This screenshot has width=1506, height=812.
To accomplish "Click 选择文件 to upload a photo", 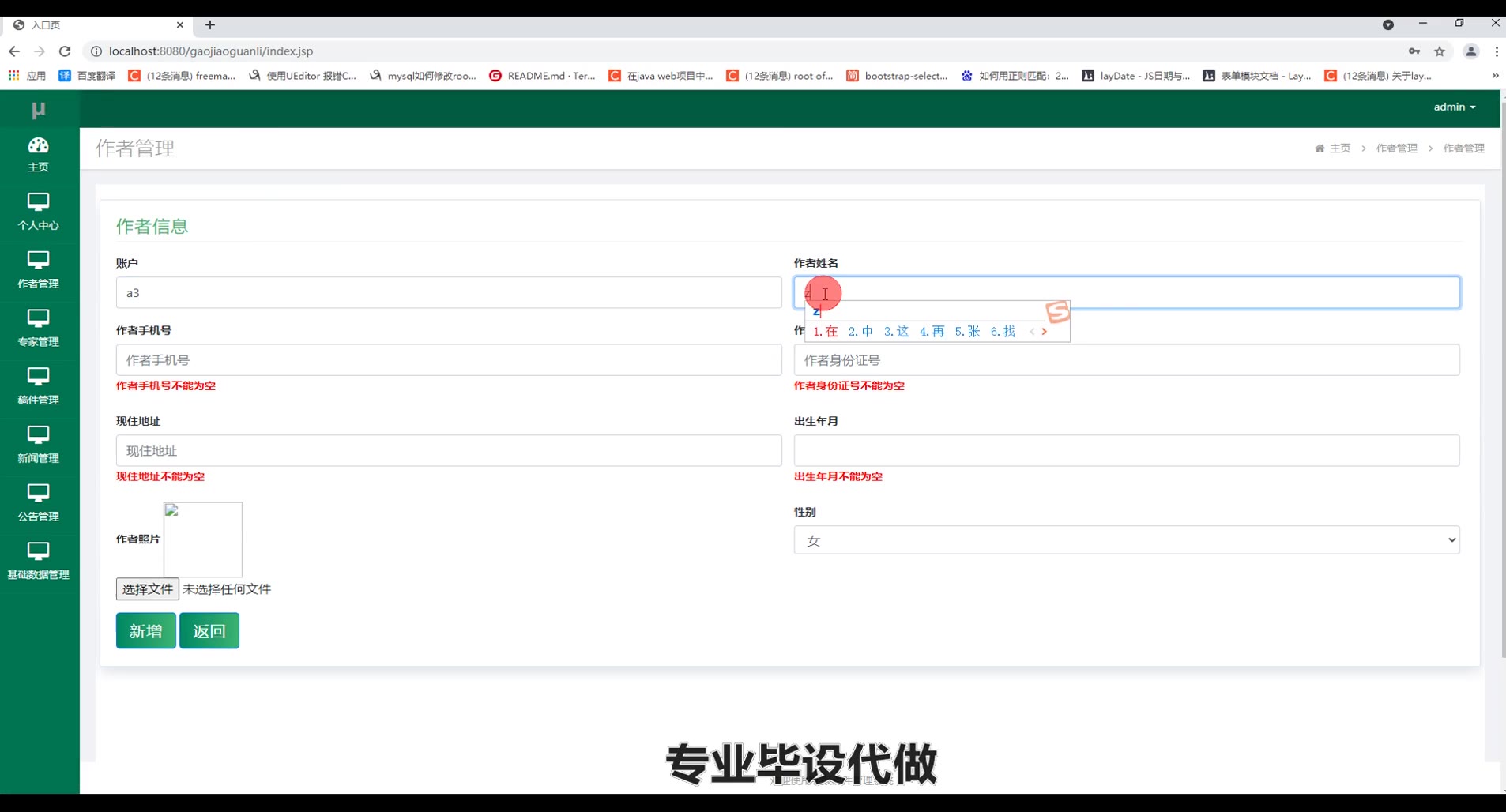I will tap(148, 589).
